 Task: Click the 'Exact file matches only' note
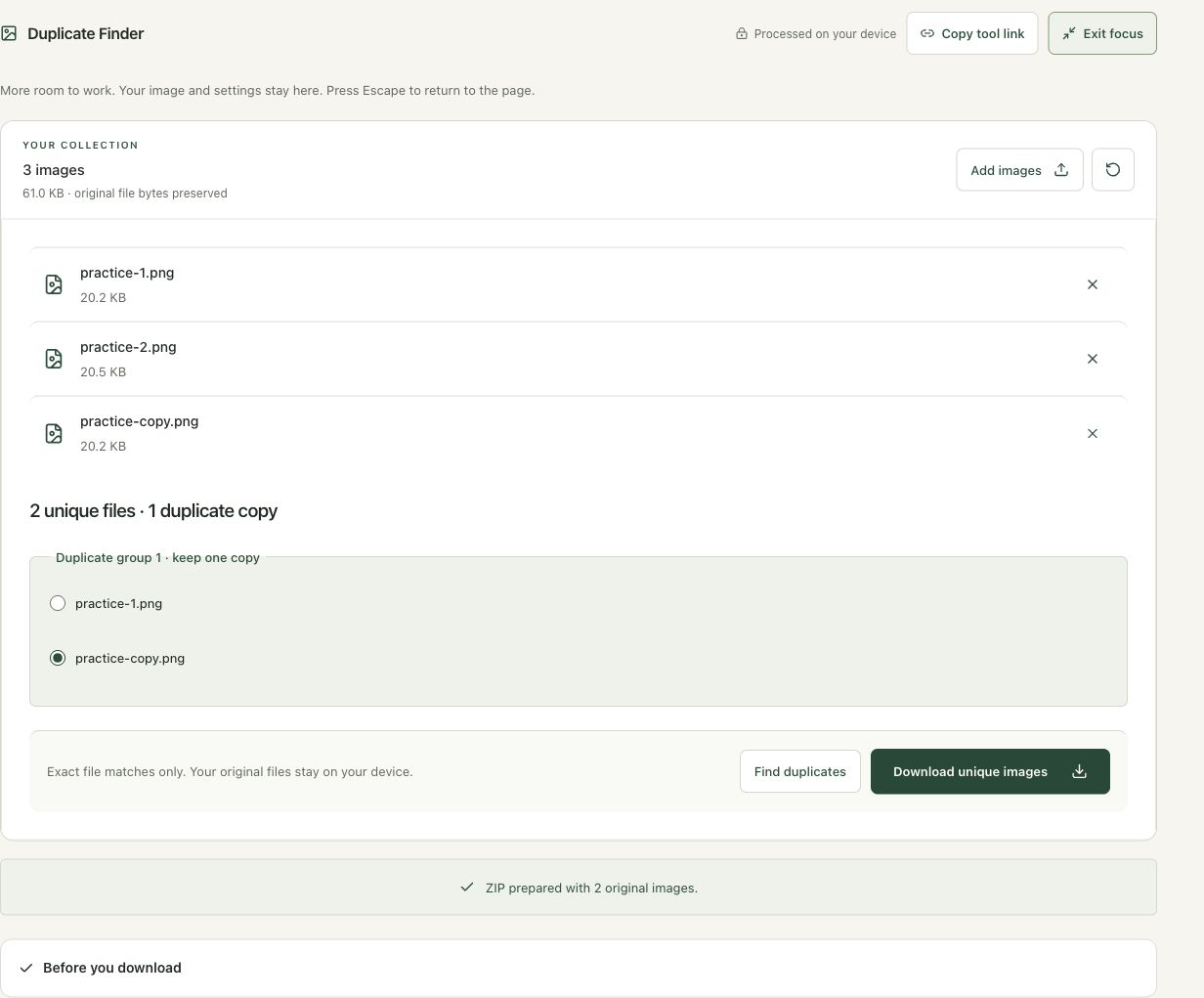pos(230,771)
